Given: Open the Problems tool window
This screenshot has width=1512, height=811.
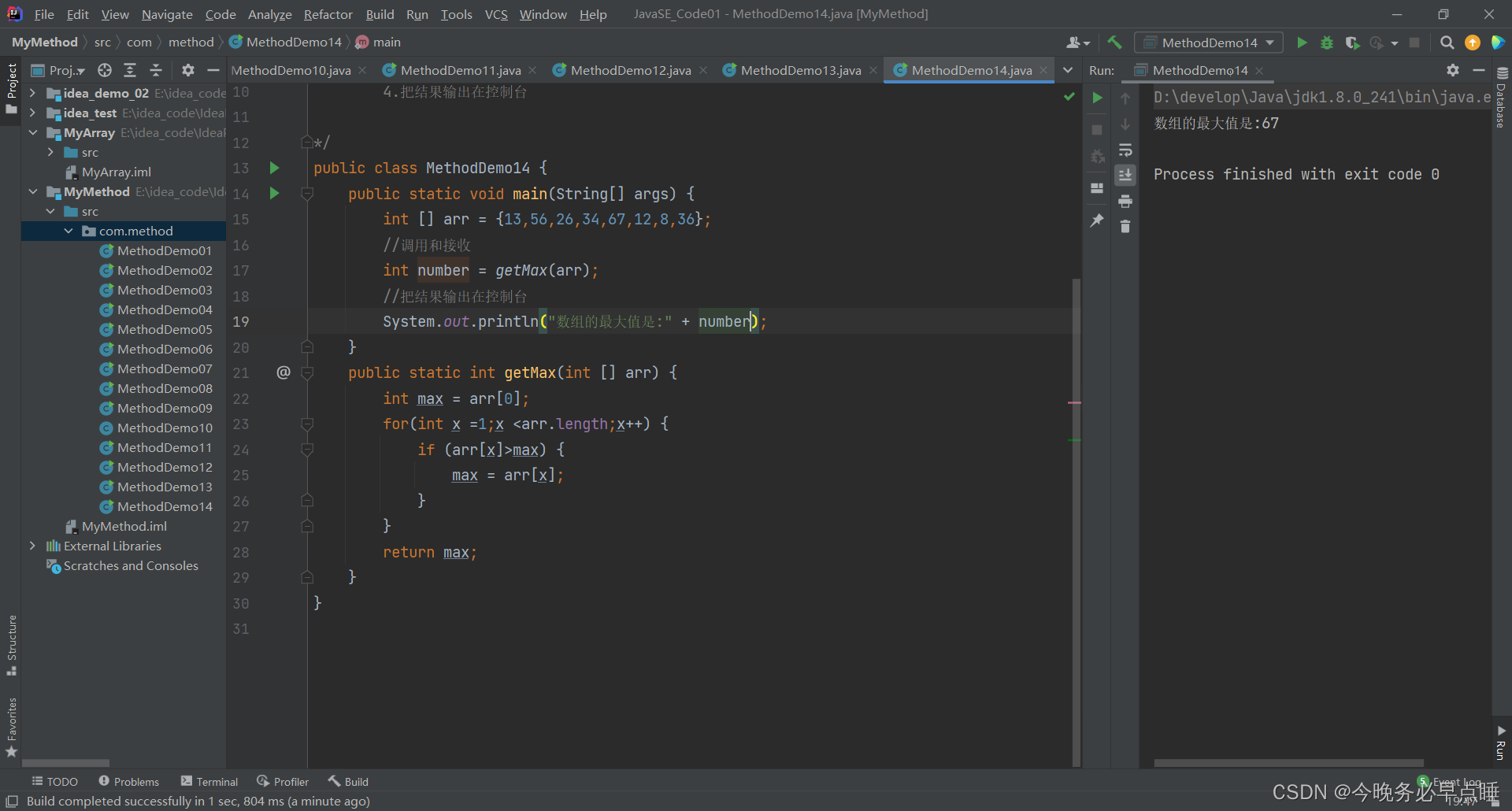Looking at the screenshot, I should (x=129, y=781).
